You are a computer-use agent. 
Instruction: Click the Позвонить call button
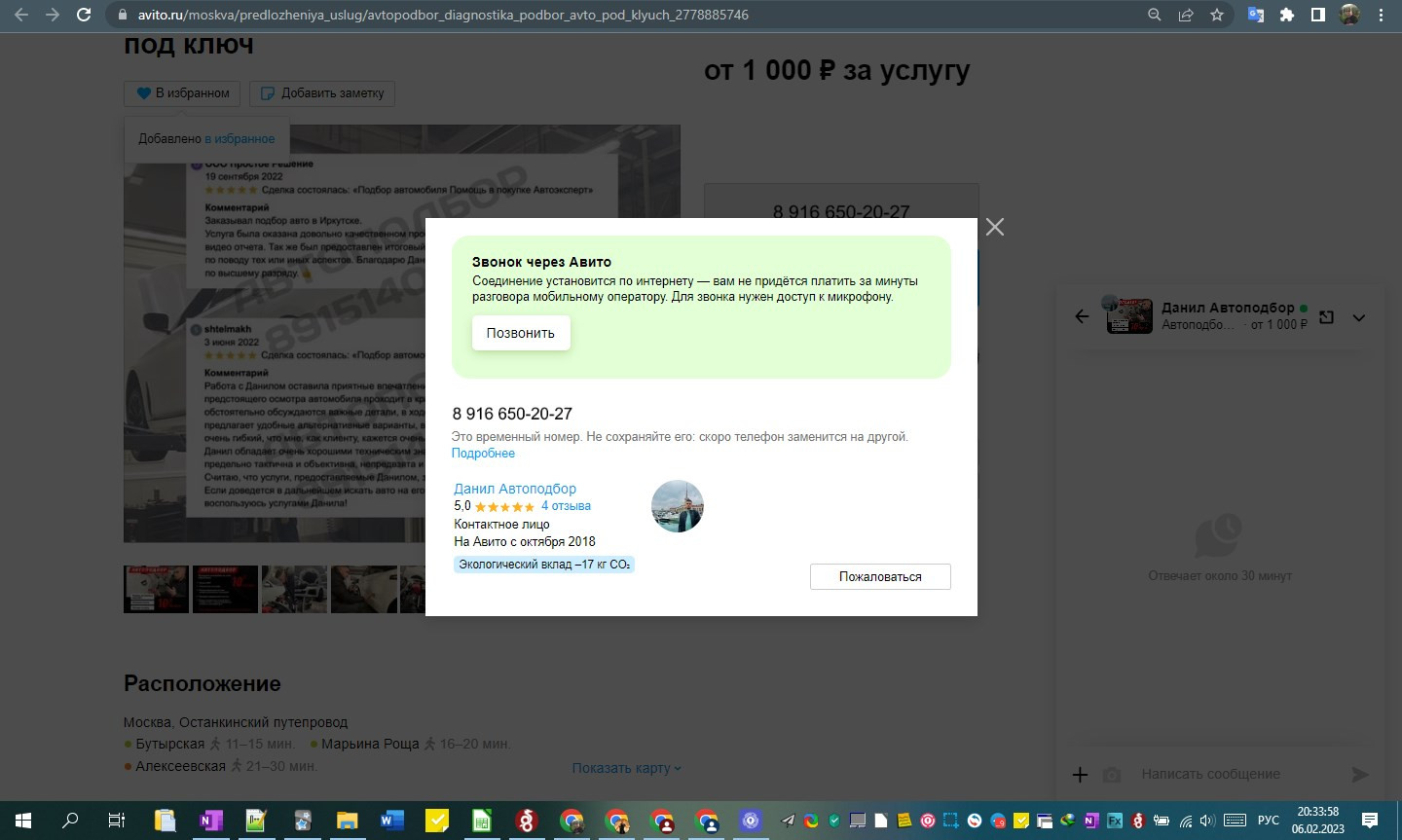coord(521,333)
